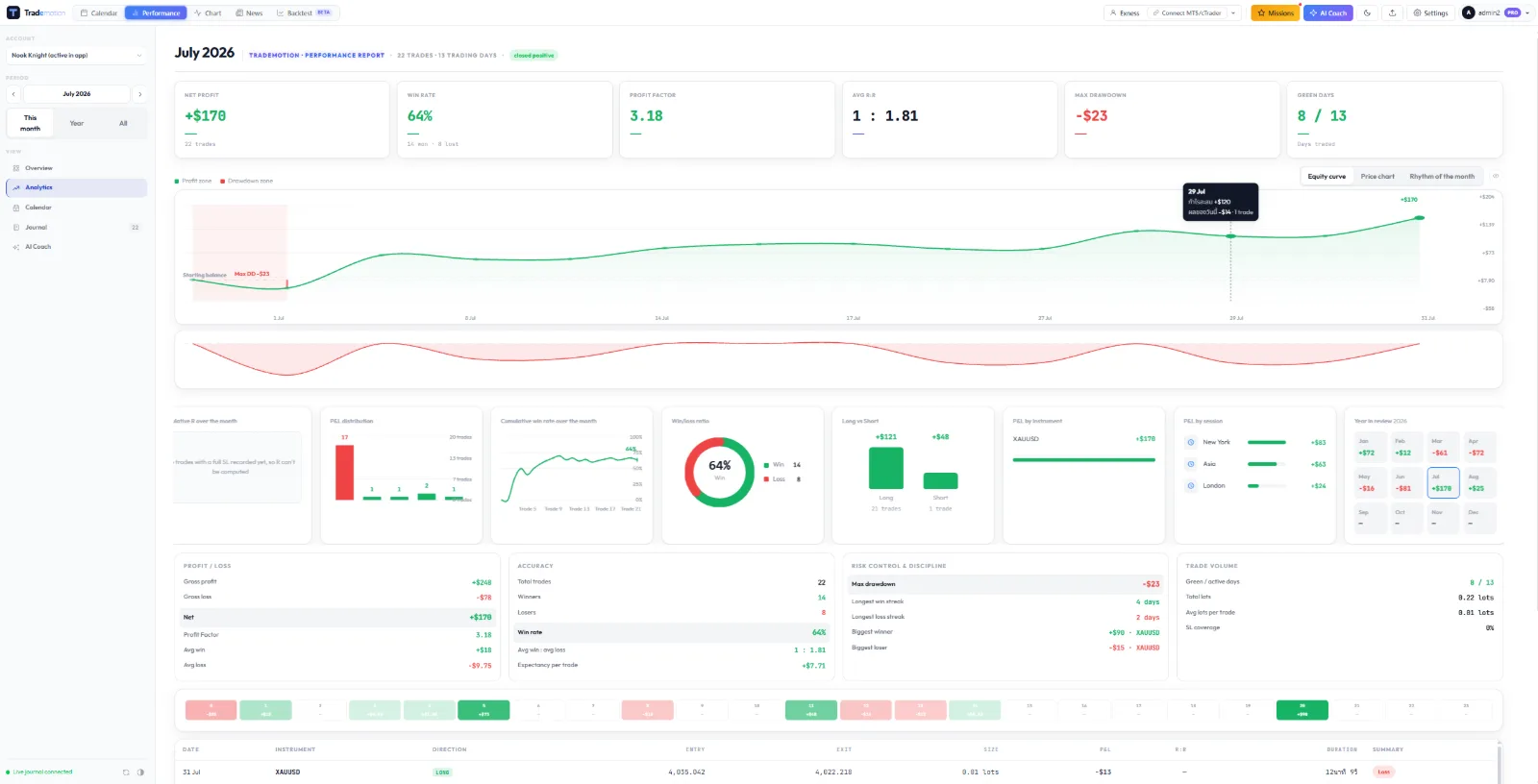Open AI Coach in the sidebar
This screenshot has width=1538, height=784.
pyautogui.click(x=77, y=247)
